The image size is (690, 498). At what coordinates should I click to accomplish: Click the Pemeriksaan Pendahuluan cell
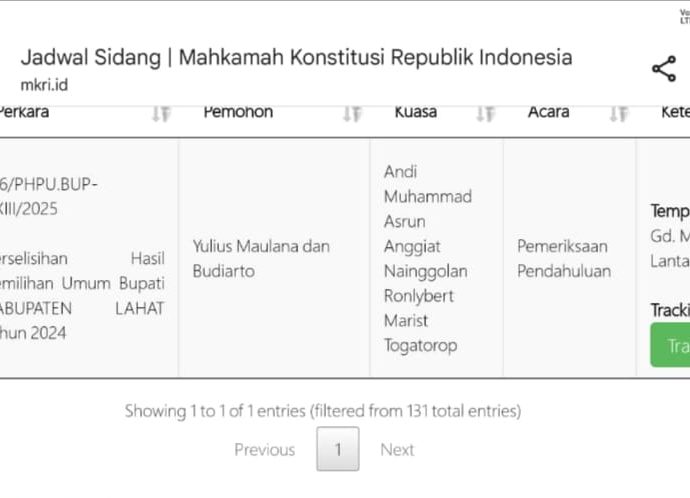[x=564, y=258]
